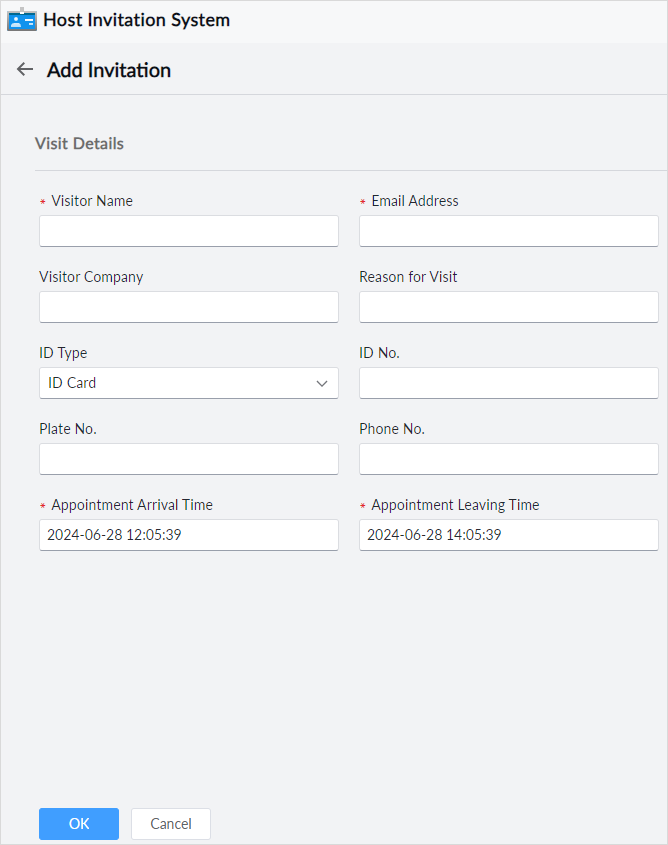Image resolution: width=668 pixels, height=845 pixels.
Task: Select the Phone No. input field
Action: 508,459
